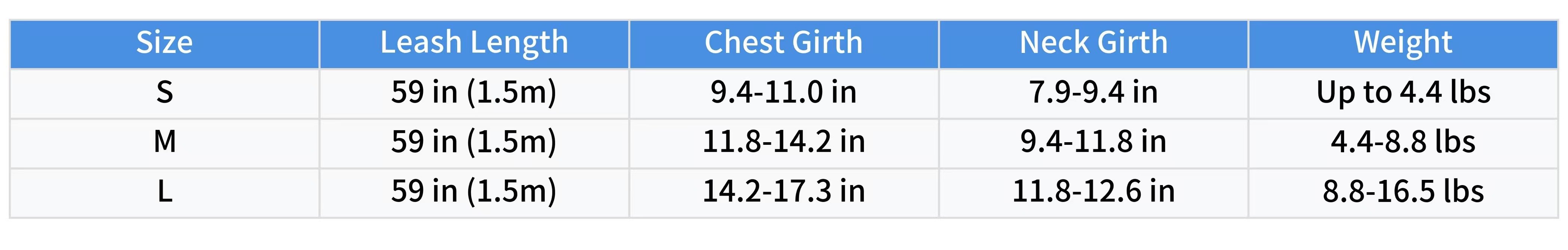Image resolution: width=1568 pixels, height=250 pixels.
Task: Click the M size cell
Action: point(164,144)
